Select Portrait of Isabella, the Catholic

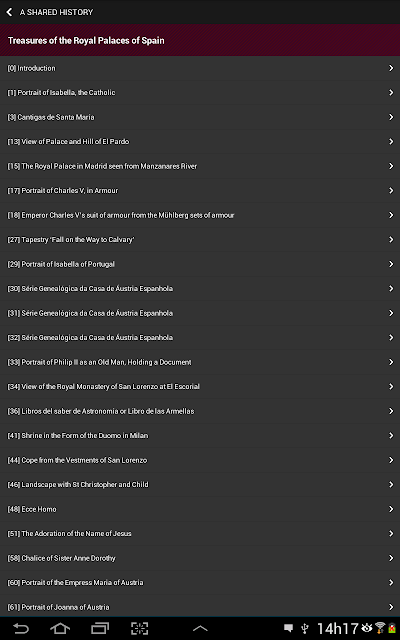200,93
